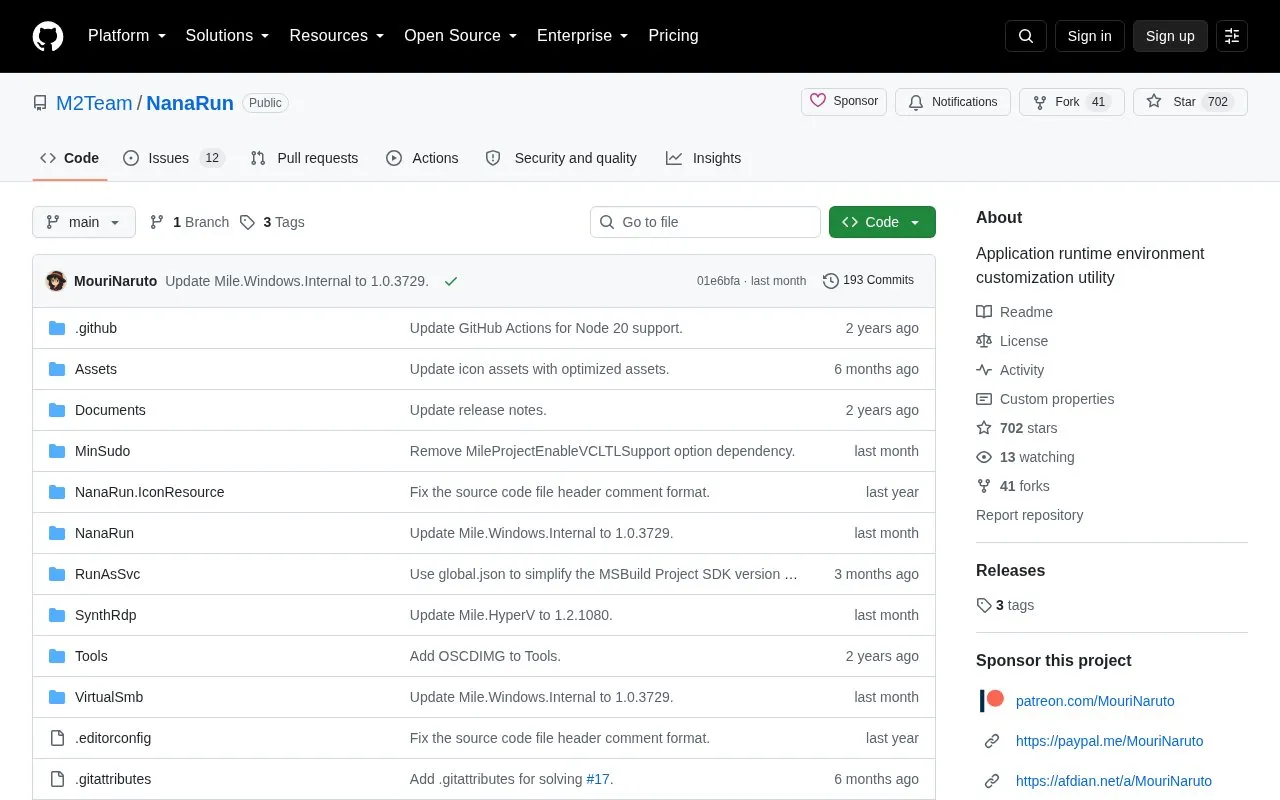This screenshot has height=800, width=1280.
Task: Click the Notifications button
Action: tap(953, 102)
